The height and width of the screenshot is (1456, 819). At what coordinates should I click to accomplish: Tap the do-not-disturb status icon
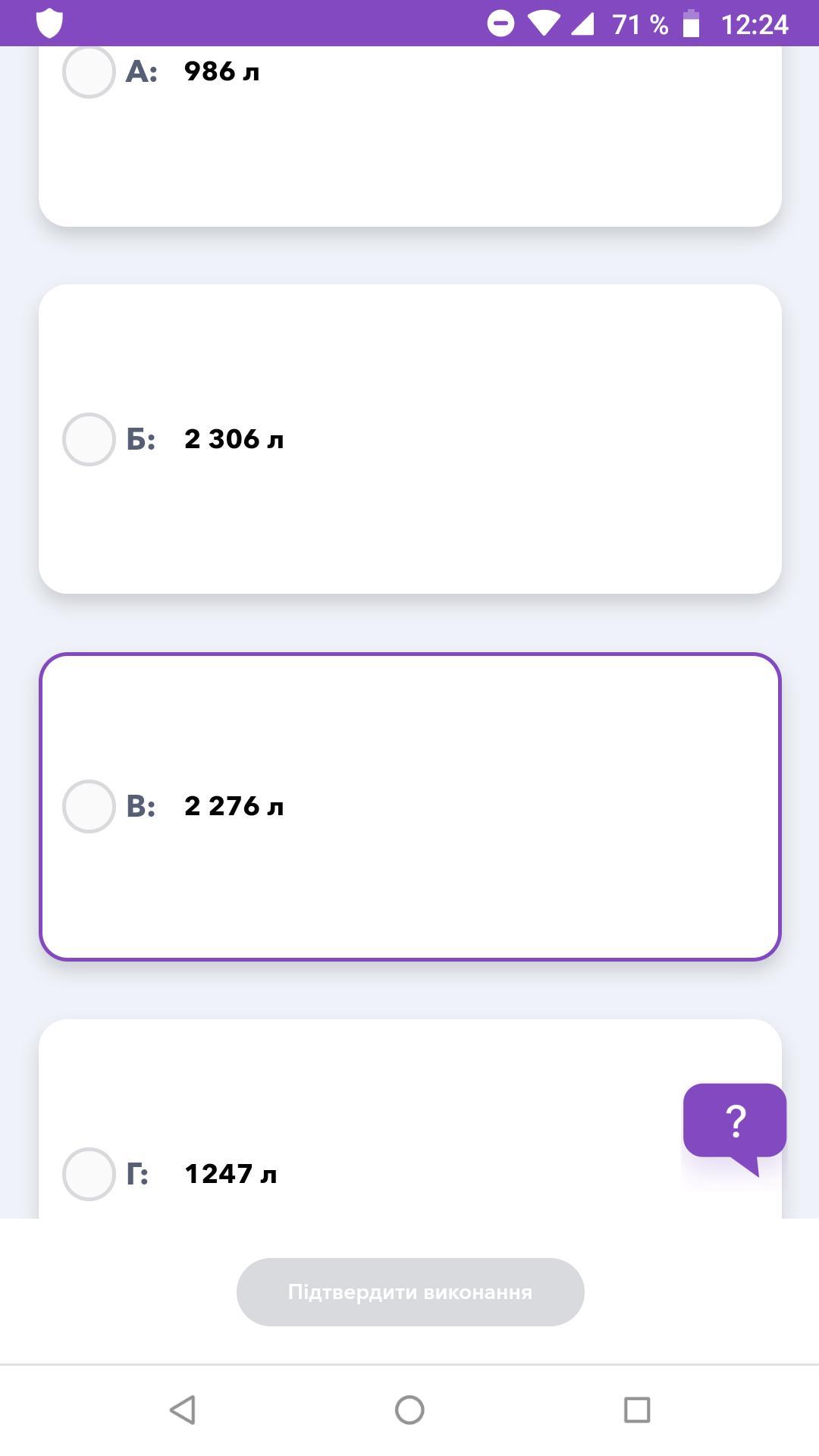click(500, 24)
